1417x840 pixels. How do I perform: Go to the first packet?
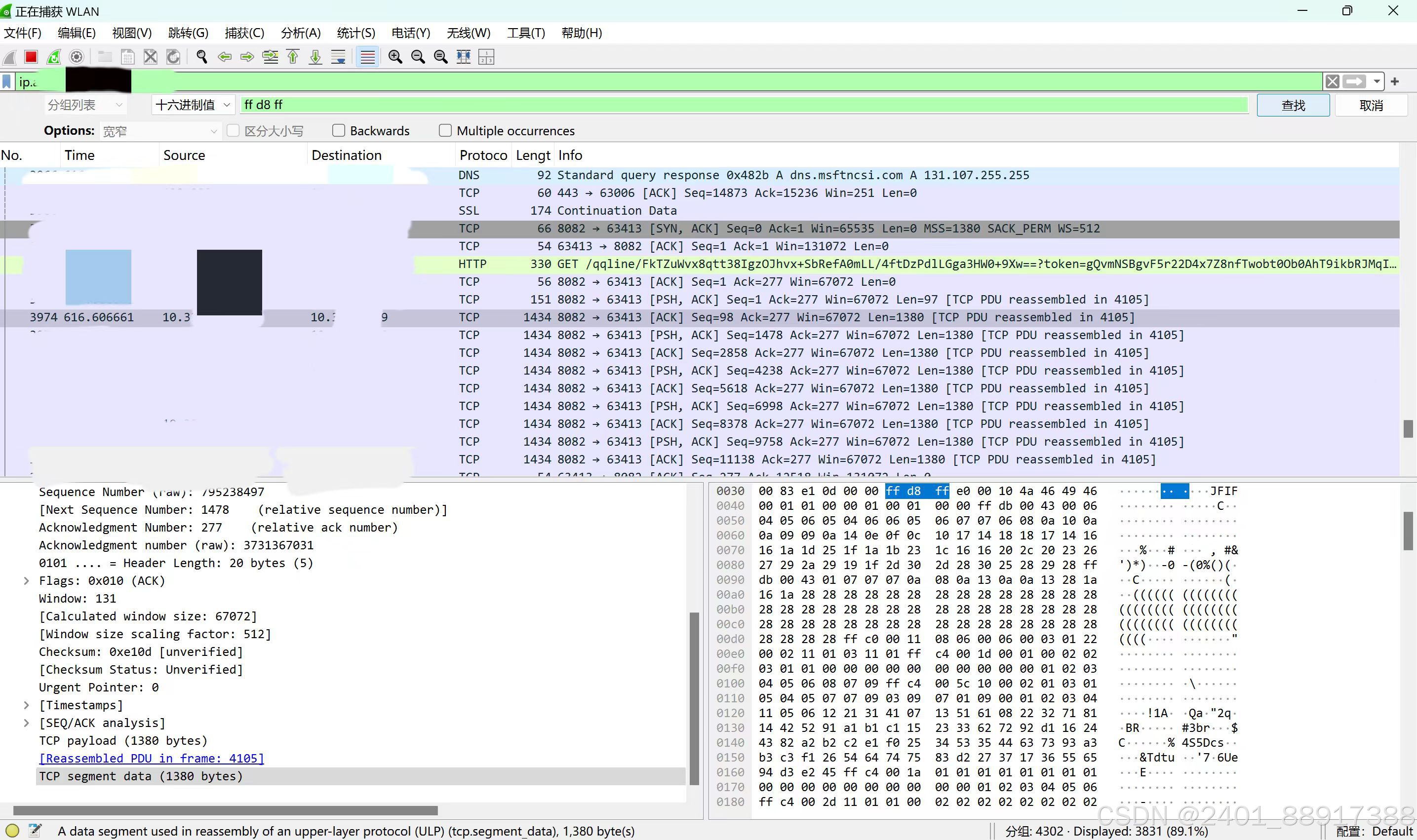[x=293, y=57]
